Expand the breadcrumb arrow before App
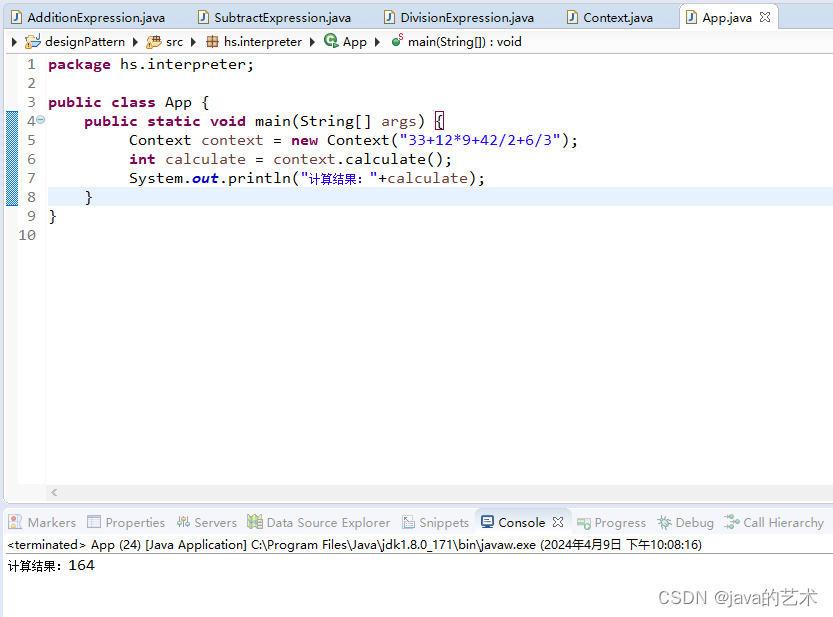 [312, 41]
